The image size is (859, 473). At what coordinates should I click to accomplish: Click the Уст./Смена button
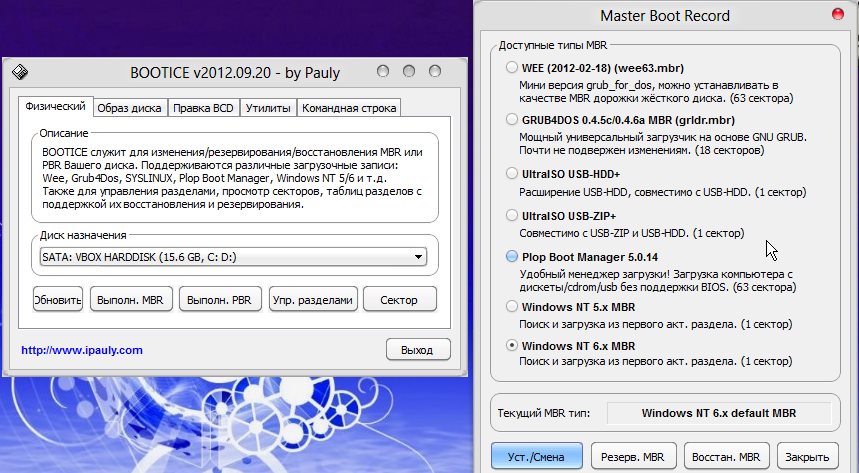click(535, 456)
